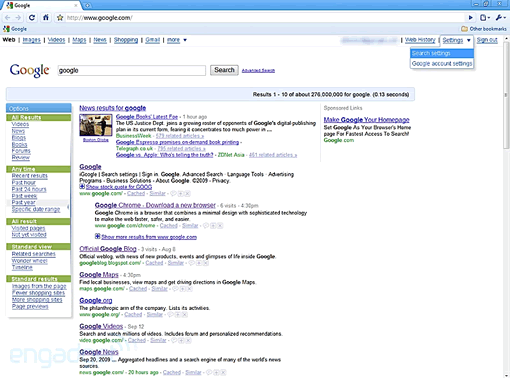Select Past hour time filter
This screenshot has width=510, height=378.
(24, 182)
